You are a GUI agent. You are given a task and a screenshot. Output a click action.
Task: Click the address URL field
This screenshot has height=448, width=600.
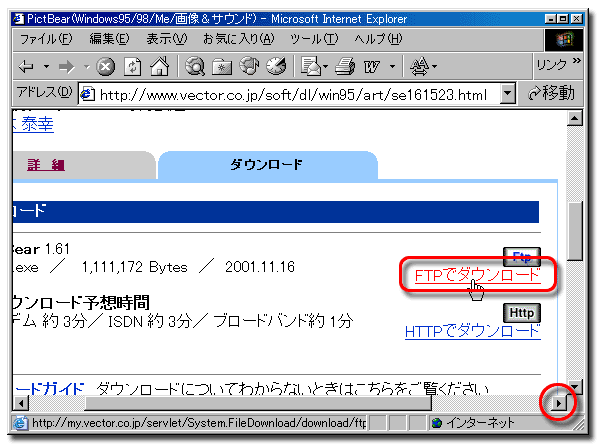293,94
